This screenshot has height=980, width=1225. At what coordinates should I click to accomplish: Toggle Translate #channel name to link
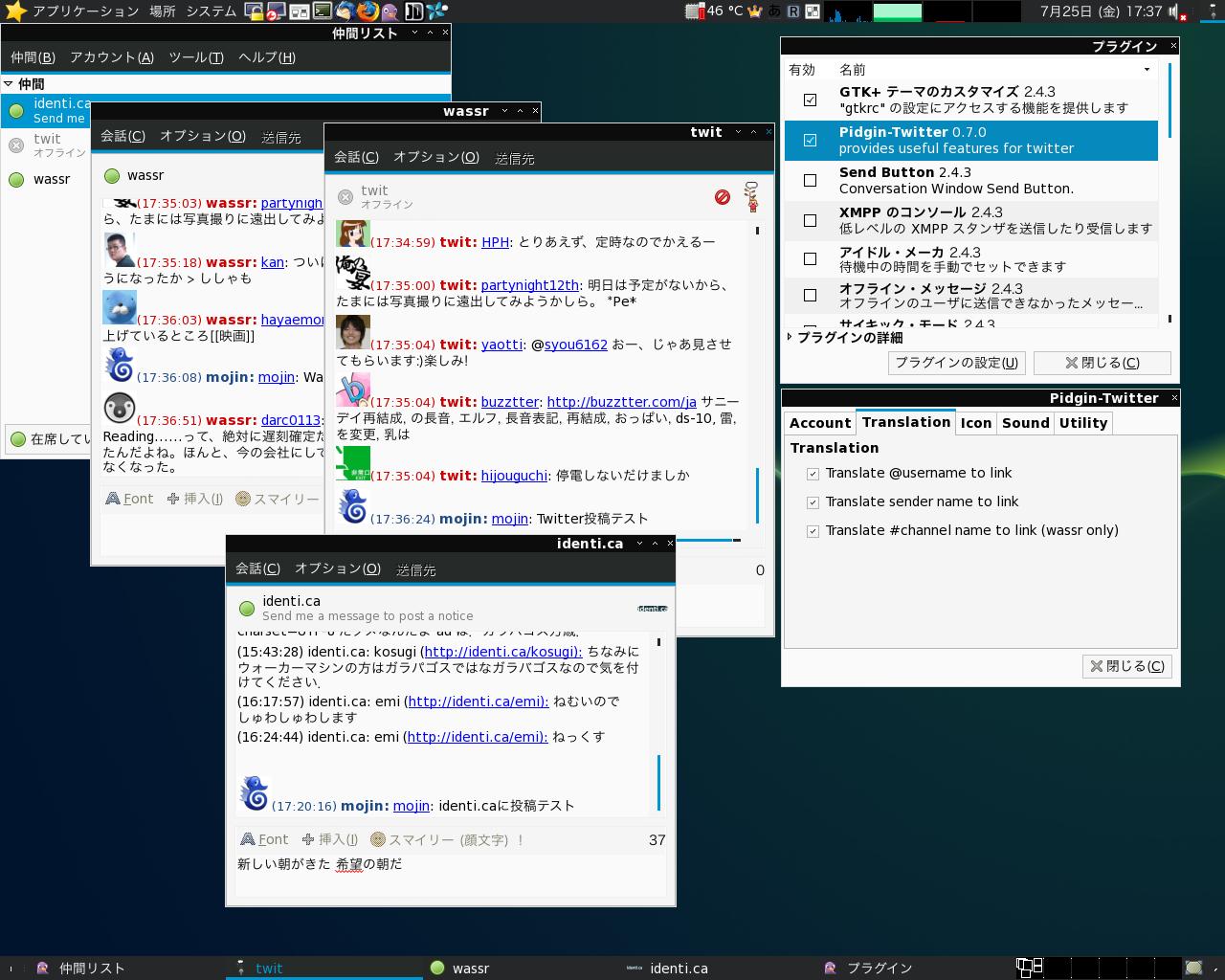[813, 531]
